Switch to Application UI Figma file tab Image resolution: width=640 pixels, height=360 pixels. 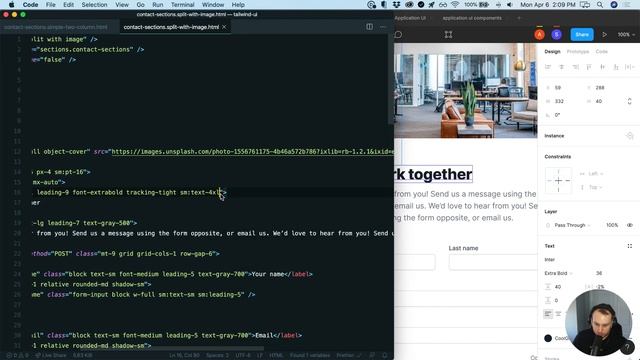point(410,18)
